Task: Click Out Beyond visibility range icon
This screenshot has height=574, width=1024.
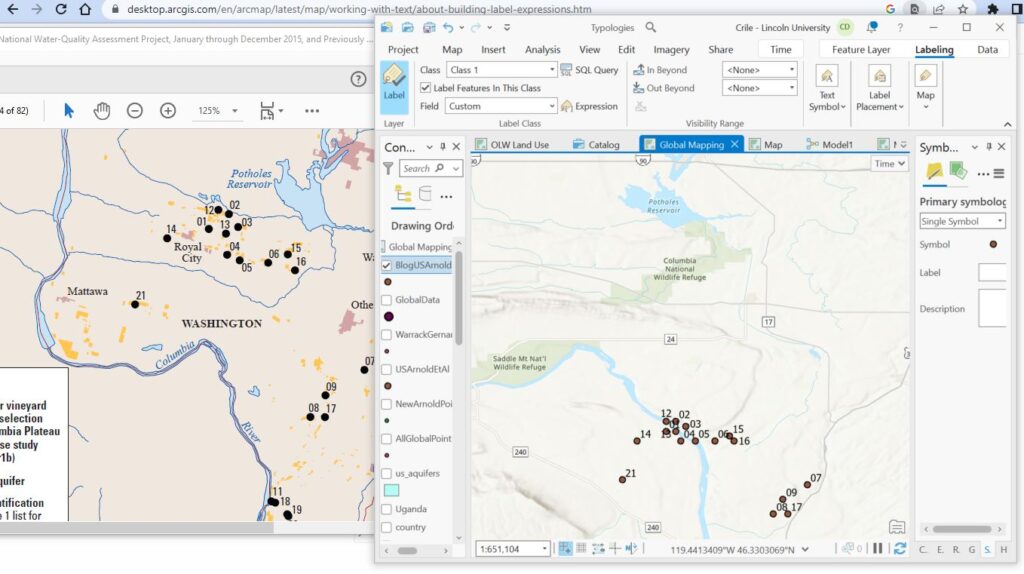Action: pos(639,88)
